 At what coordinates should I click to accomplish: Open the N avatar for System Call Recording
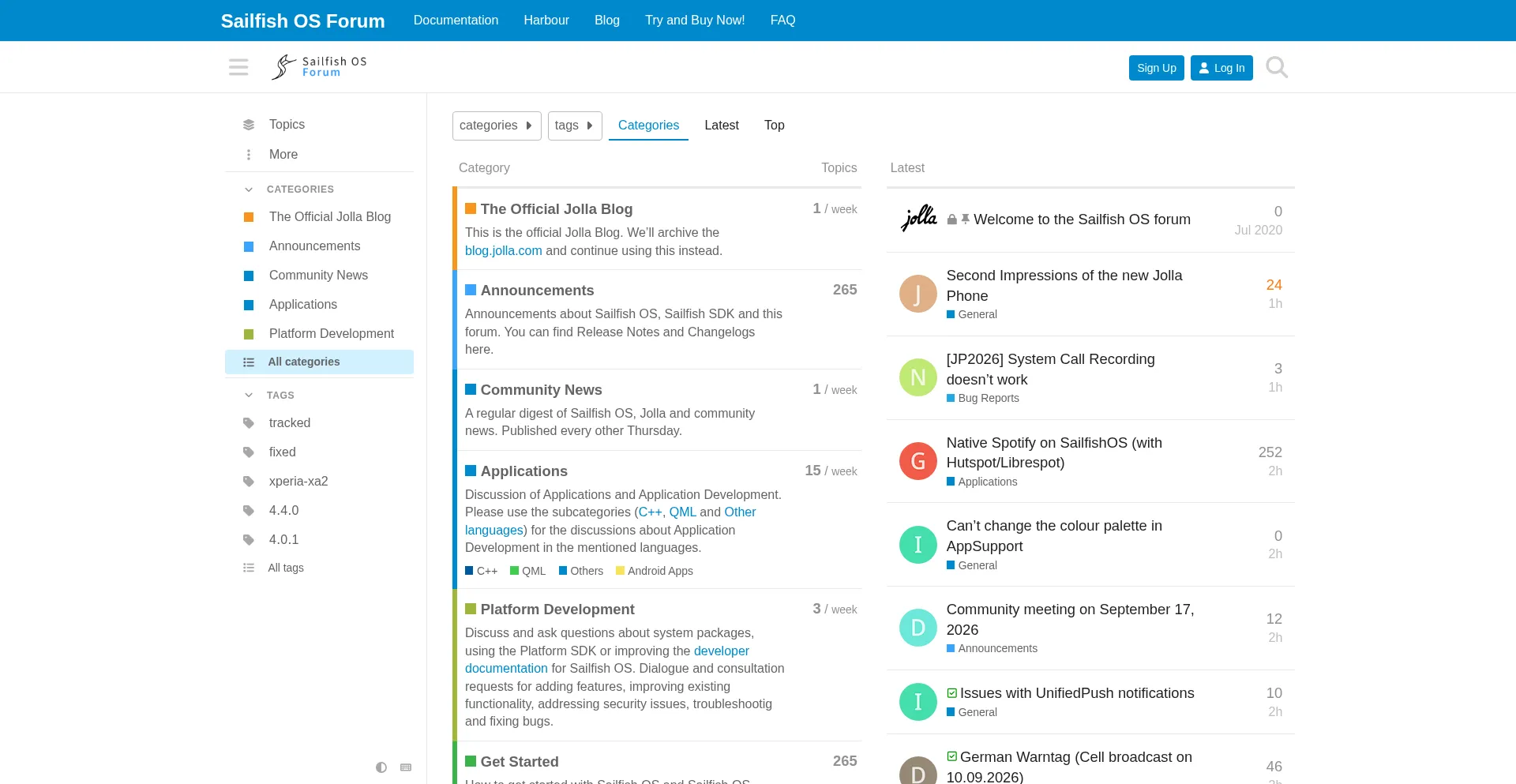click(918, 377)
